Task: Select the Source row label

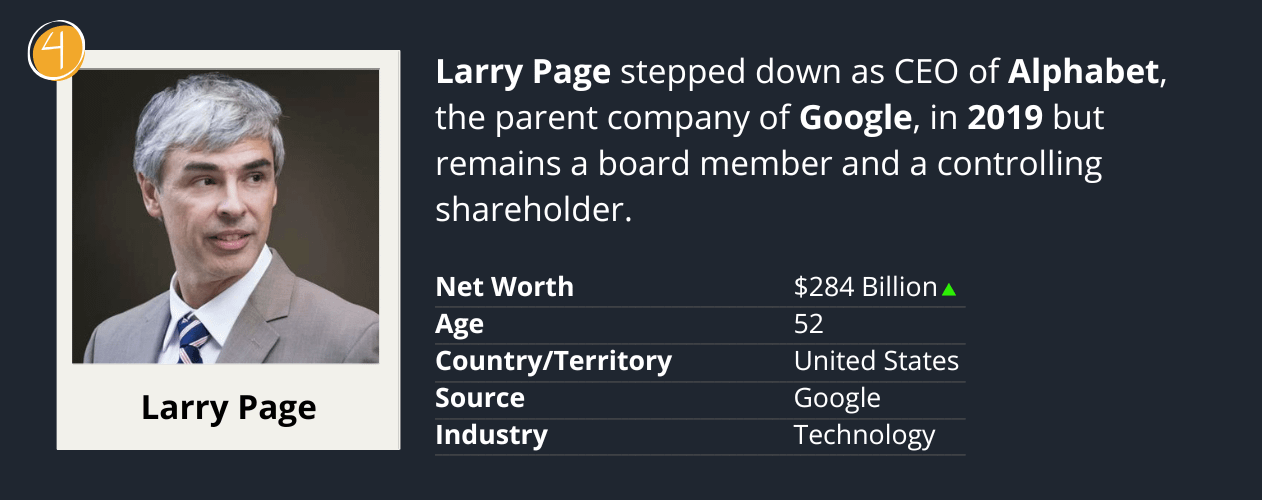Action: 480,398
